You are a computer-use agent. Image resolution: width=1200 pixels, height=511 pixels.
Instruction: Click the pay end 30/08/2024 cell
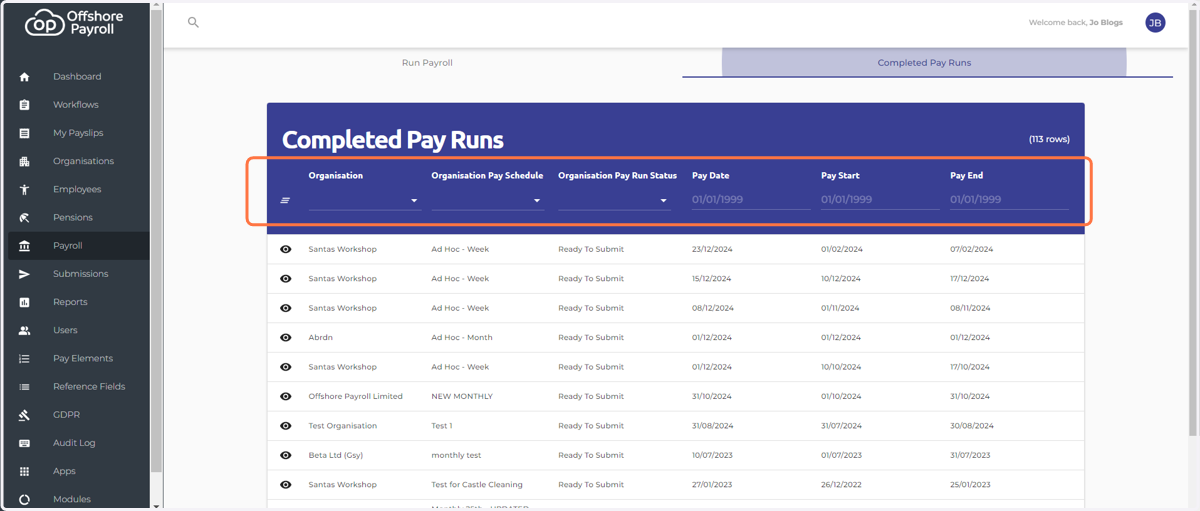pyautogui.click(x=970, y=426)
